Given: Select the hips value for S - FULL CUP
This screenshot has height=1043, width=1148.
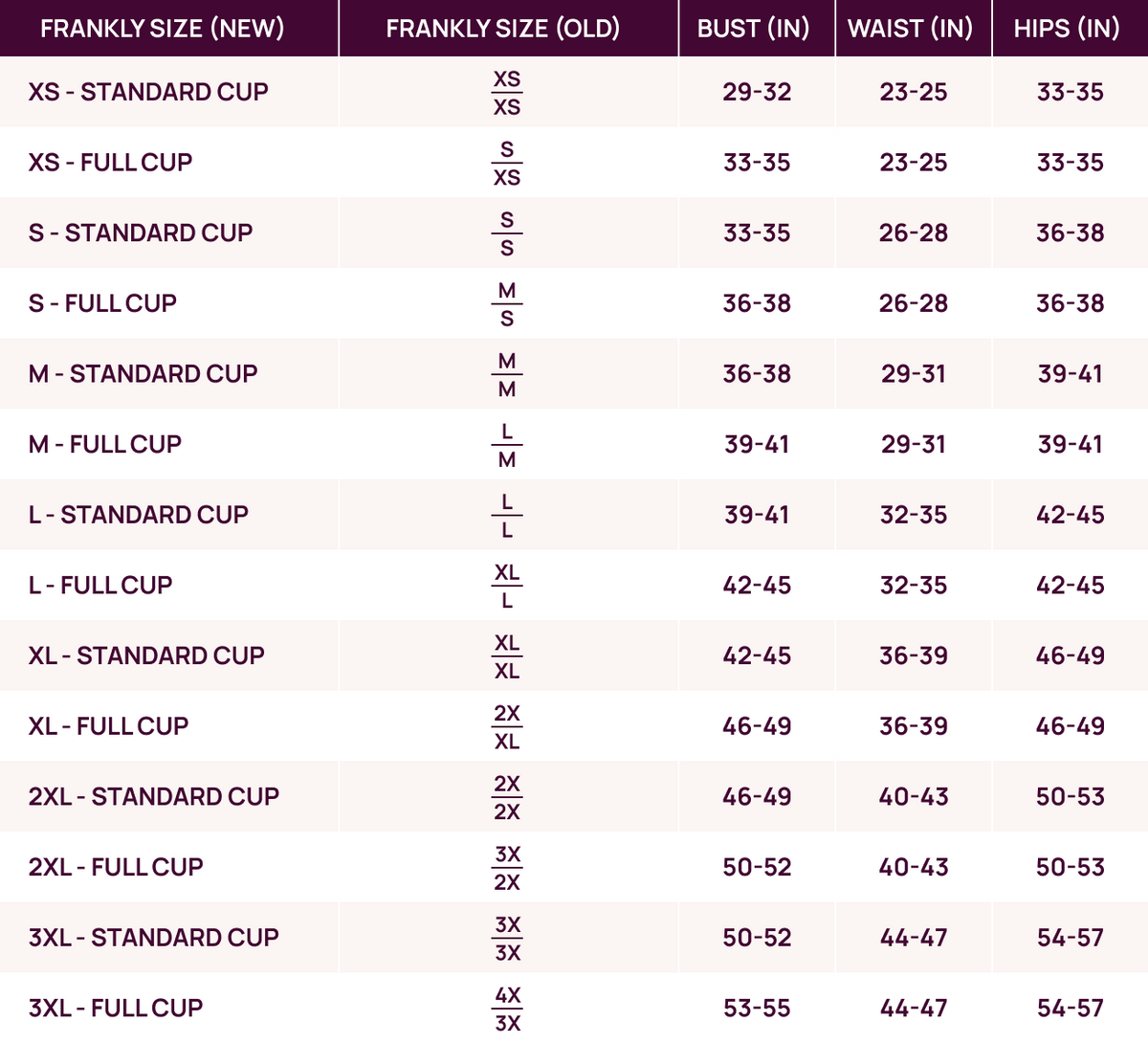Looking at the screenshot, I should (1071, 303).
